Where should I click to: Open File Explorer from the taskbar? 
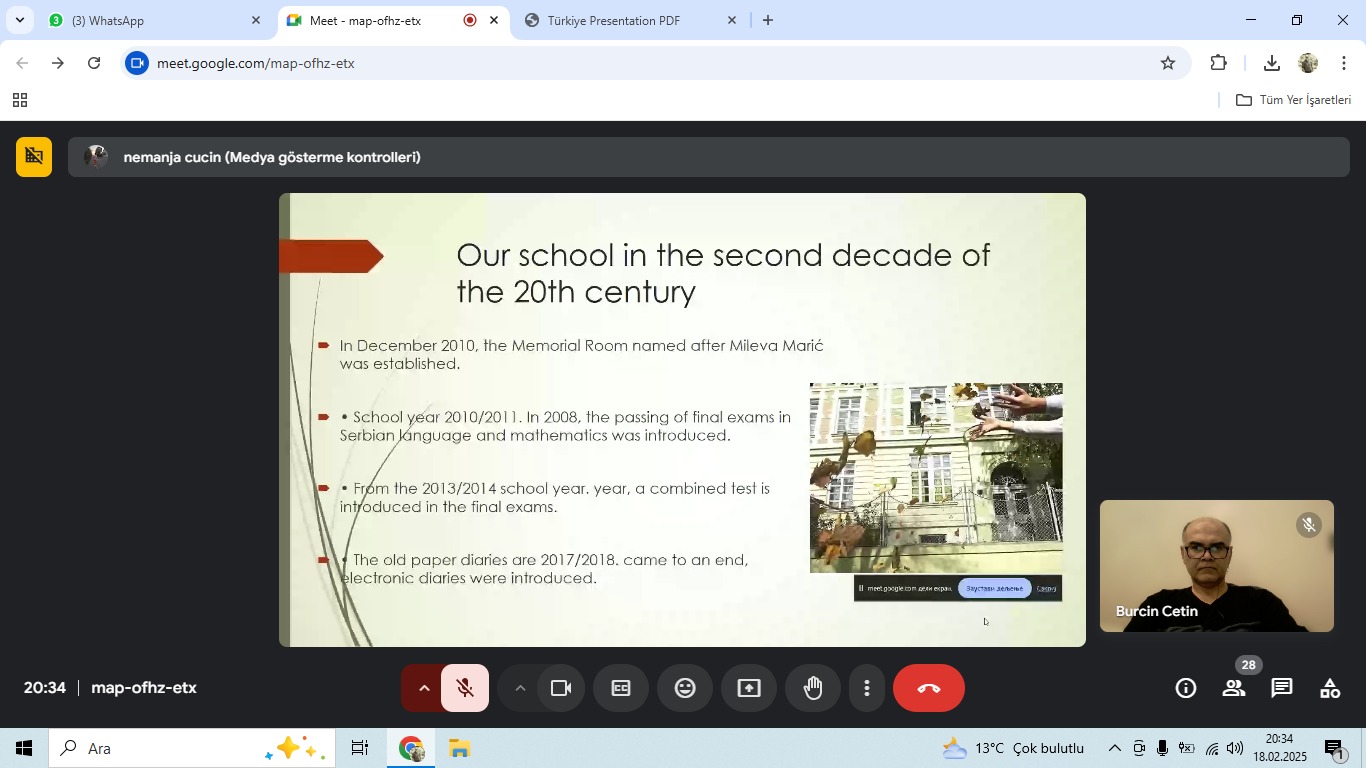459,749
